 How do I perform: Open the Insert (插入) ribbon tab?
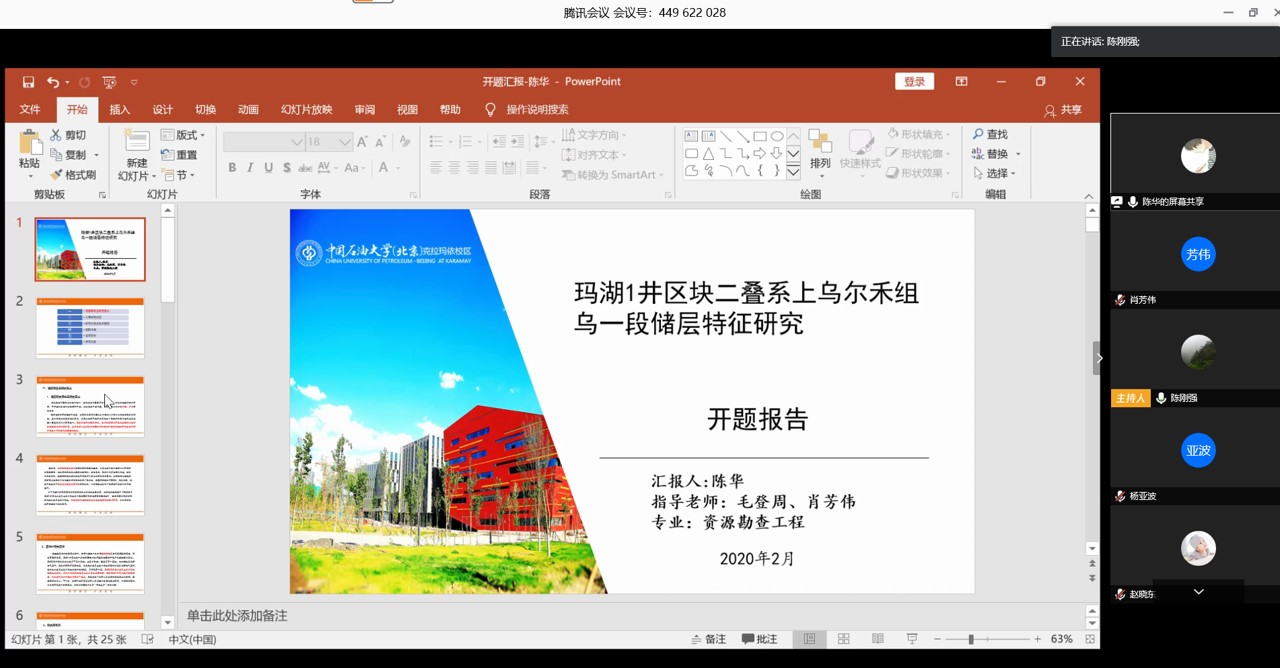(119, 110)
